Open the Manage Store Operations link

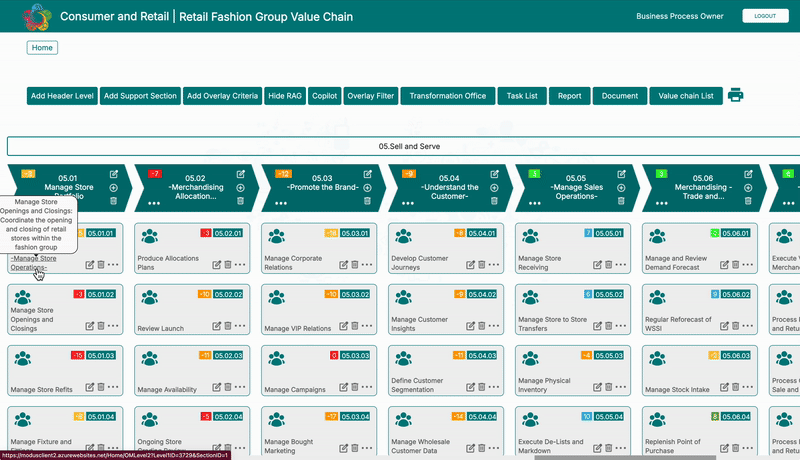[33, 263]
